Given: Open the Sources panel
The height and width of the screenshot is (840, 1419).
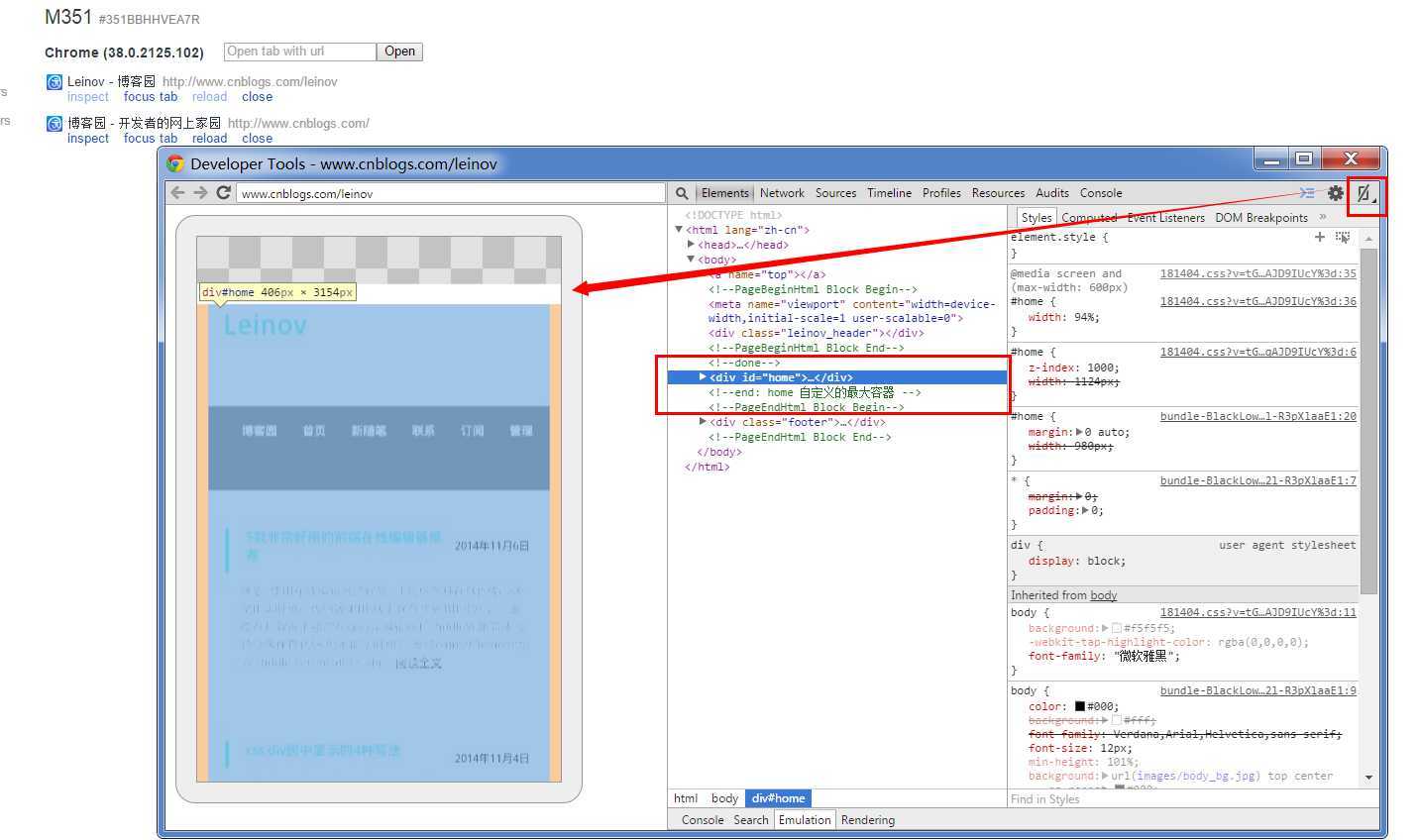Looking at the screenshot, I should pyautogui.click(x=835, y=193).
